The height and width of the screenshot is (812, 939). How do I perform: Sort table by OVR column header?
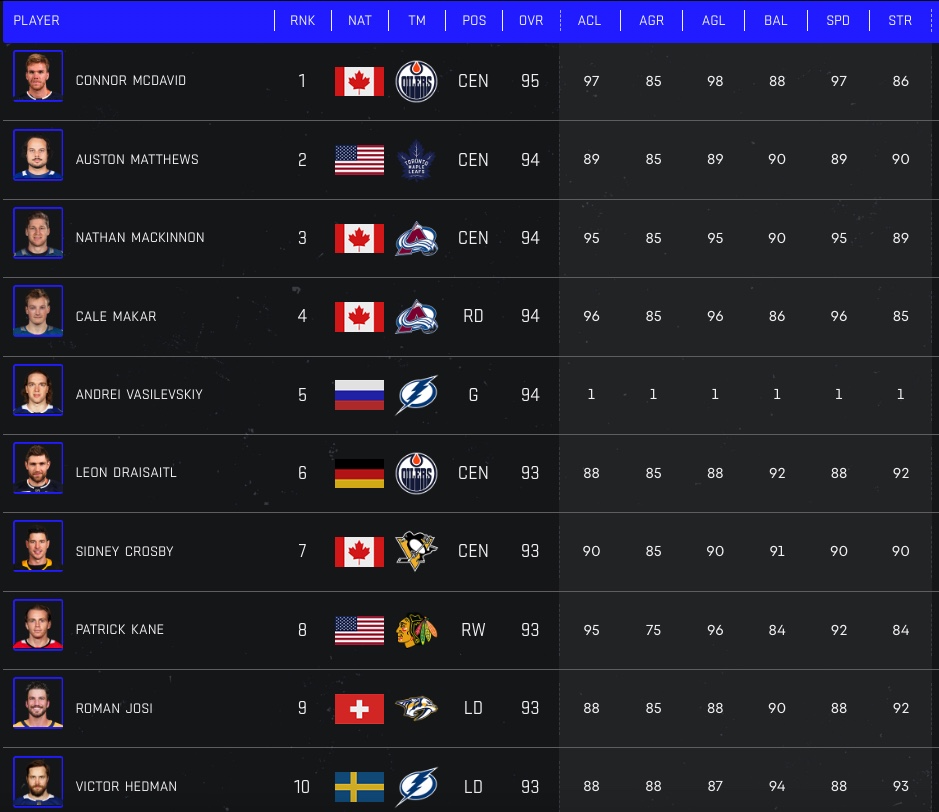pyautogui.click(x=530, y=20)
